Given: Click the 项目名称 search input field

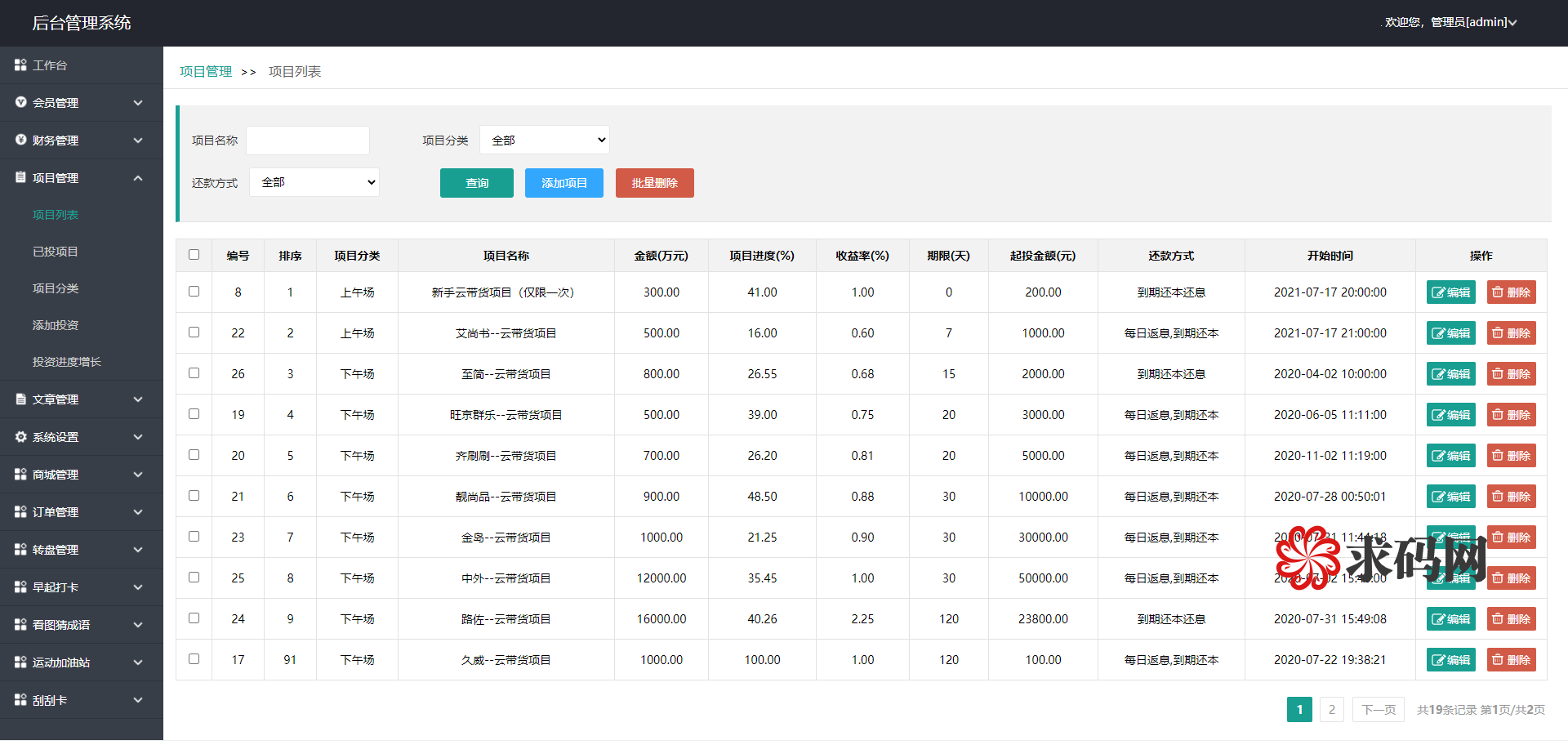Looking at the screenshot, I should tap(308, 141).
